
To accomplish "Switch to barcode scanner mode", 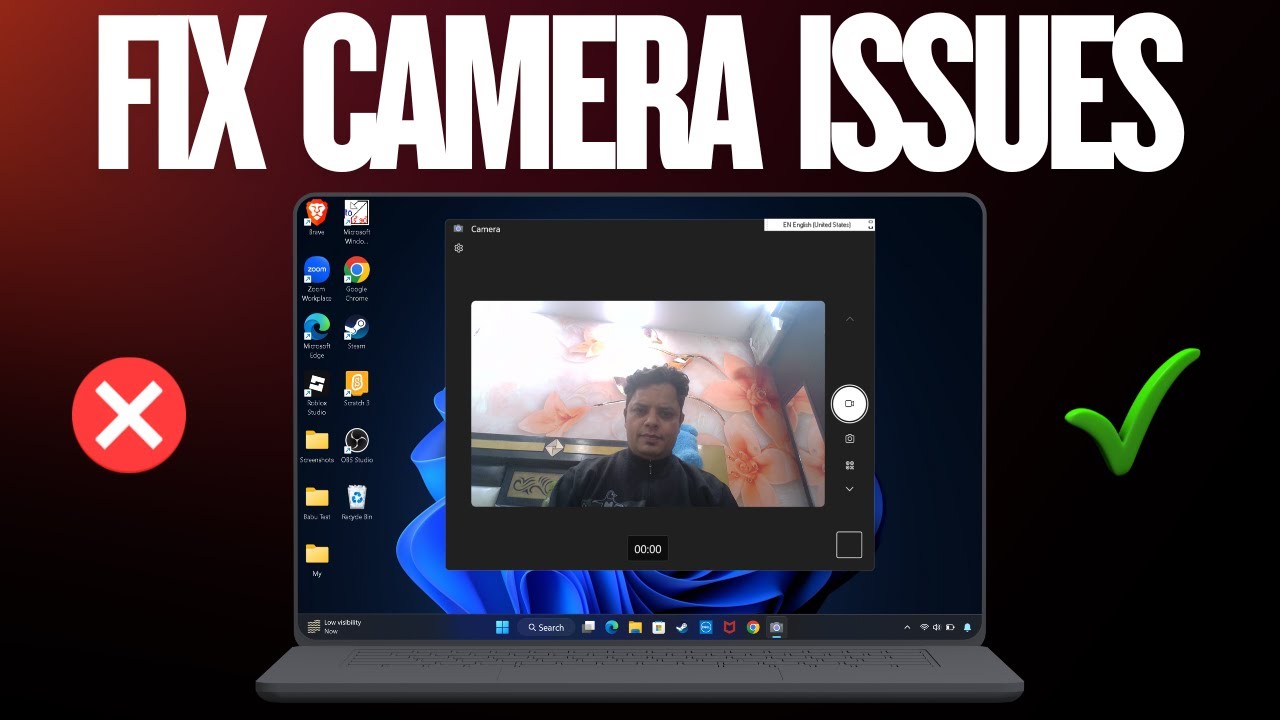I will pyautogui.click(x=850, y=465).
